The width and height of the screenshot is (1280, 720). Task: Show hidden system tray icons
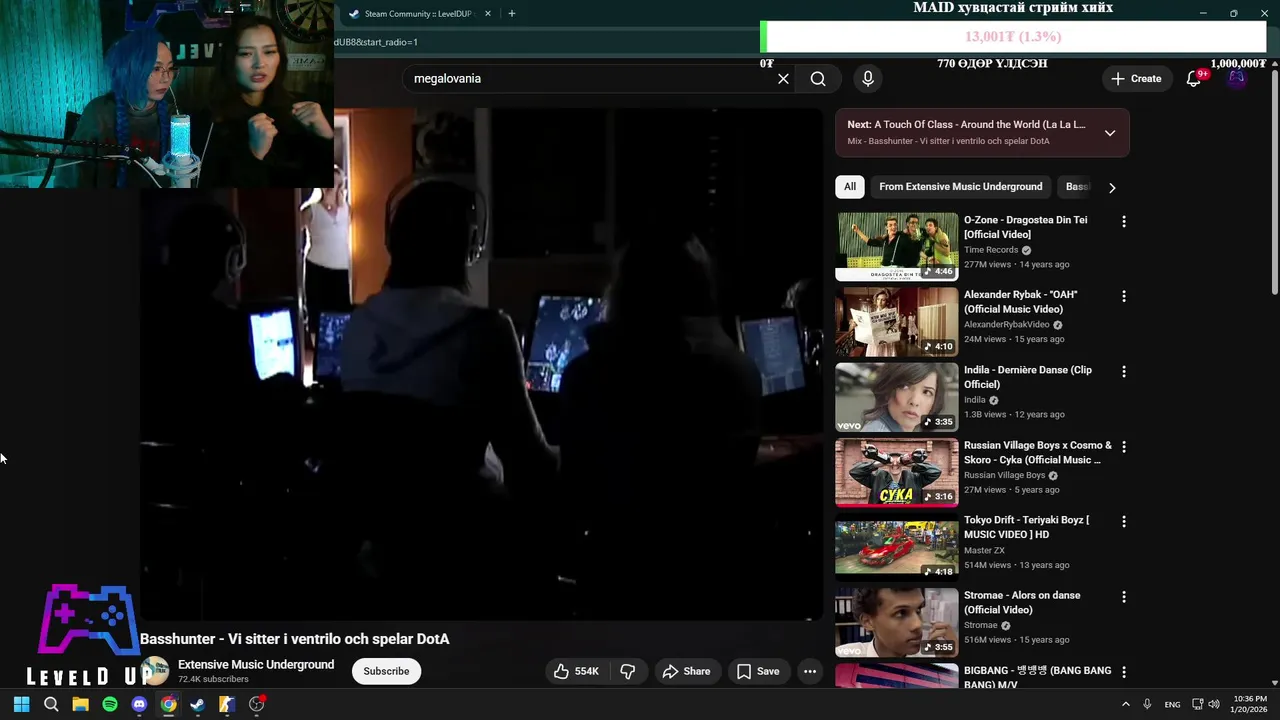coord(1125,704)
